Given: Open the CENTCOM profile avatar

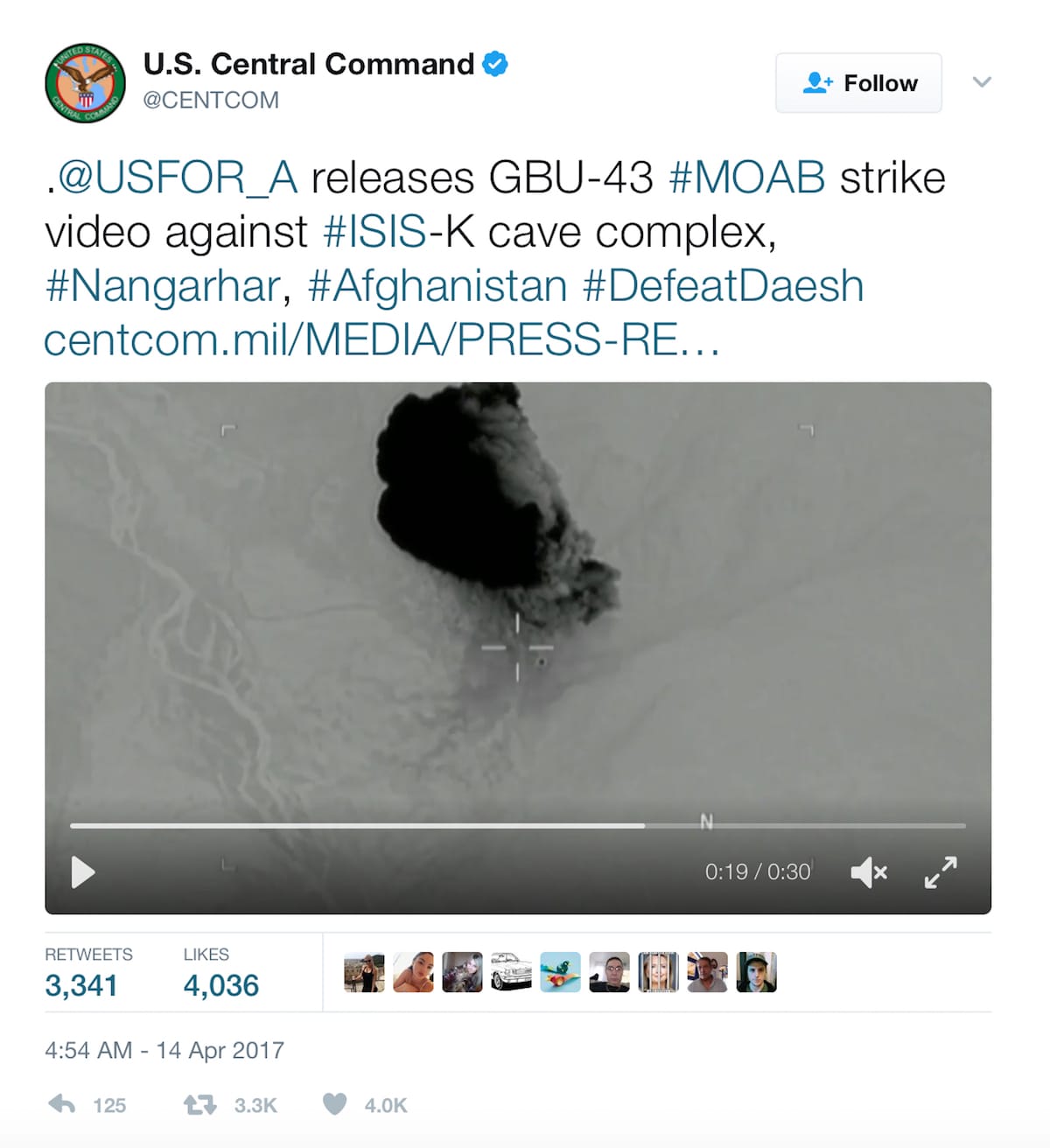Looking at the screenshot, I should pos(85,83).
